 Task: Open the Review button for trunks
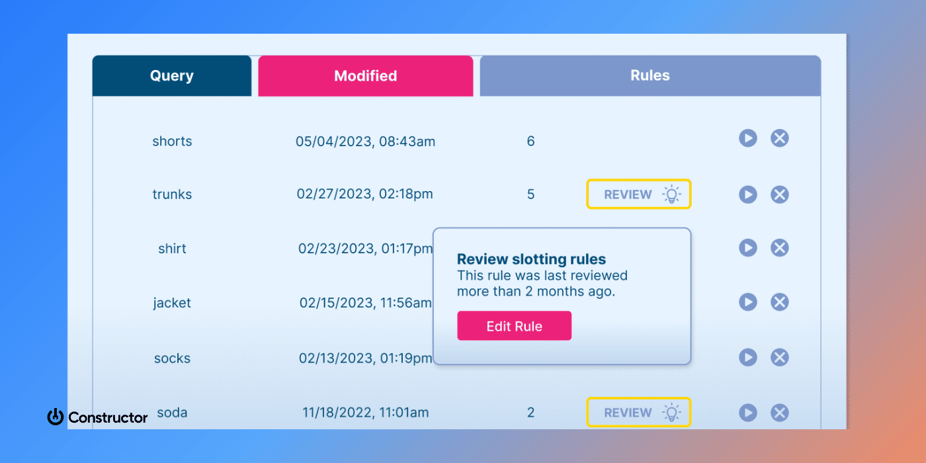[x=638, y=194]
